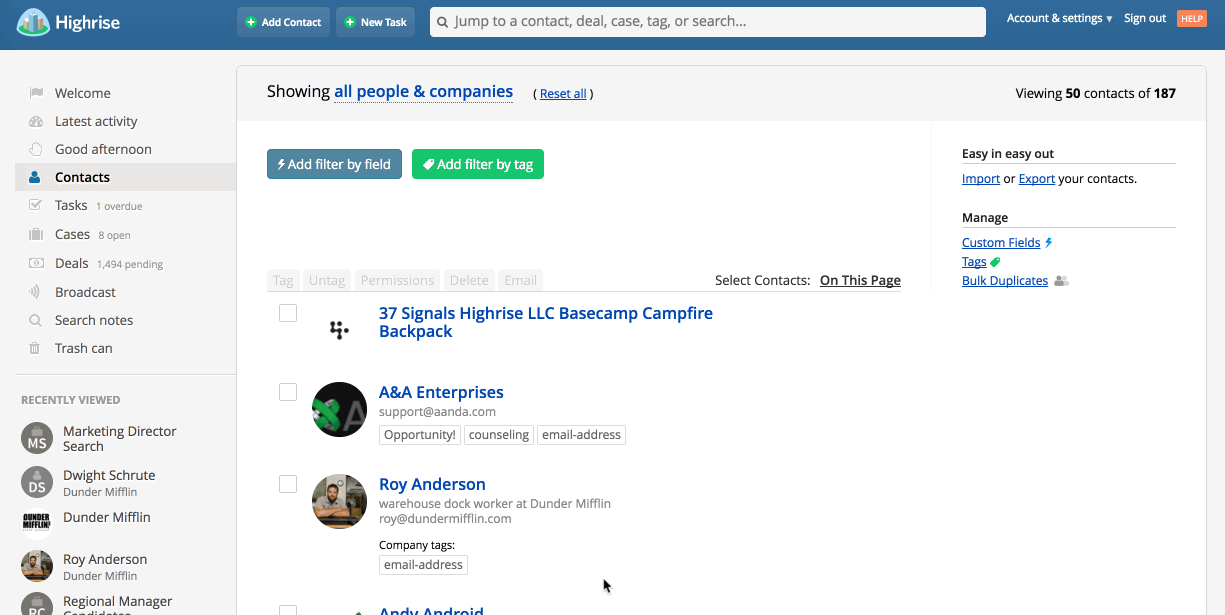1225x615 pixels.
Task: Open Roy Anderson's name link in list
Action: click(x=432, y=484)
